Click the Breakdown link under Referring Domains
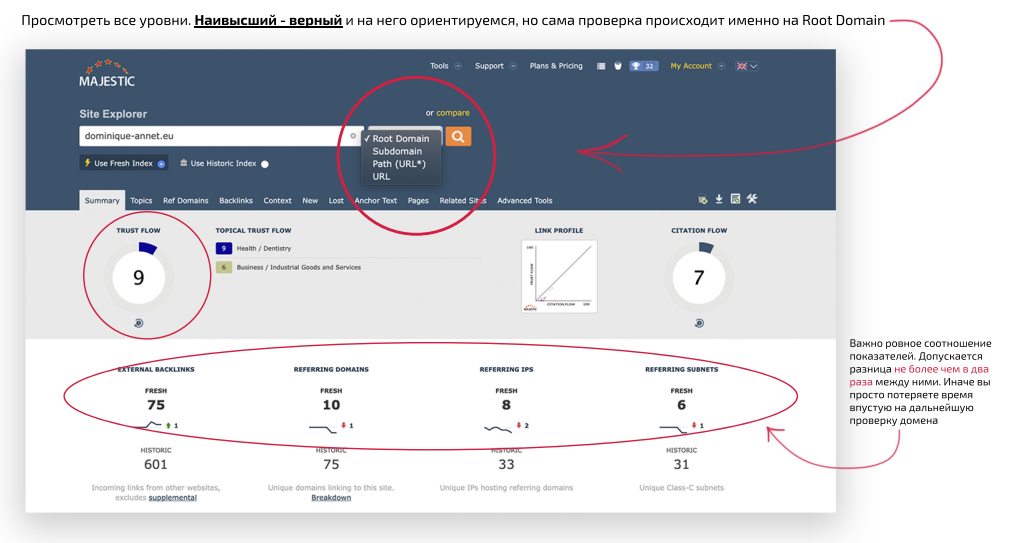The height and width of the screenshot is (543, 1021). [x=331, y=497]
